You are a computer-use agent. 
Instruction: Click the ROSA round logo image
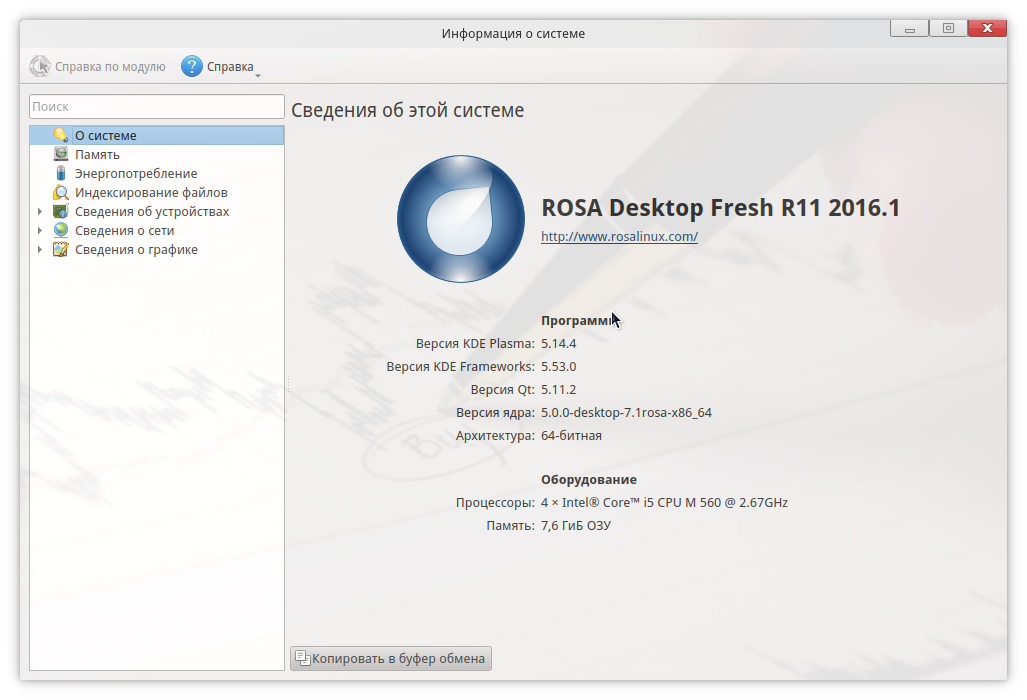pos(461,219)
